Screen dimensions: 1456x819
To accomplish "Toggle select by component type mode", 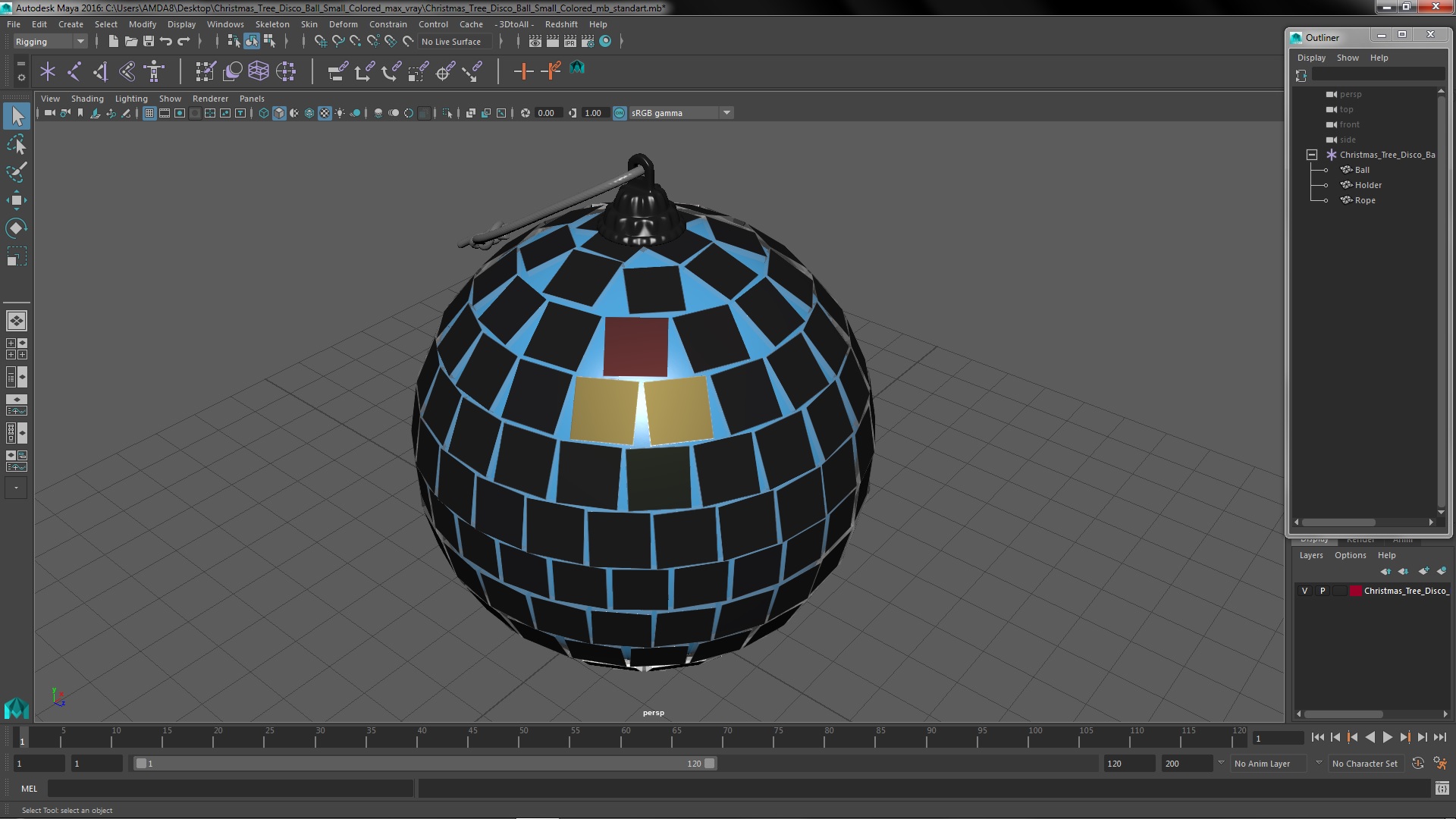I will pos(269,42).
